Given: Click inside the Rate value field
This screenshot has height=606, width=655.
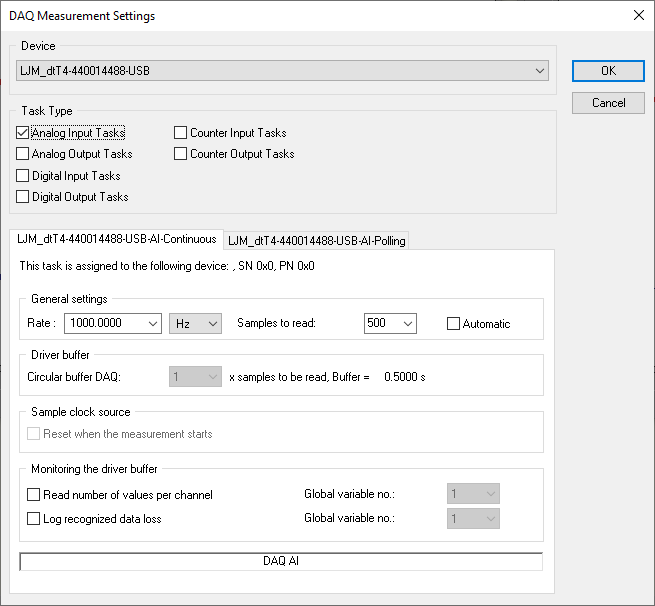Looking at the screenshot, I should coord(102,324).
